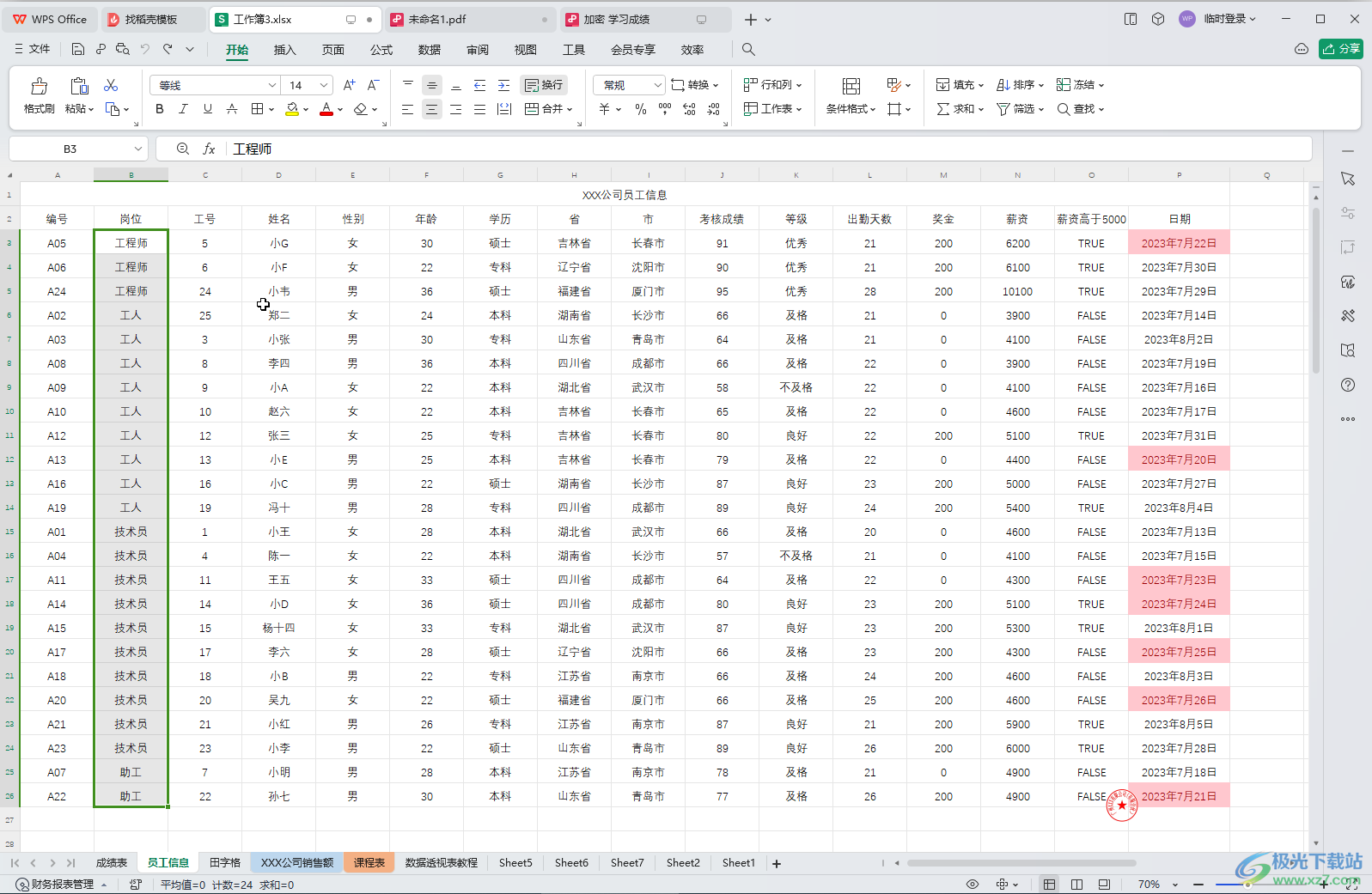This screenshot has width=1372, height=894.
Task: Open the number format dropdown (常规)
Action: (658, 85)
